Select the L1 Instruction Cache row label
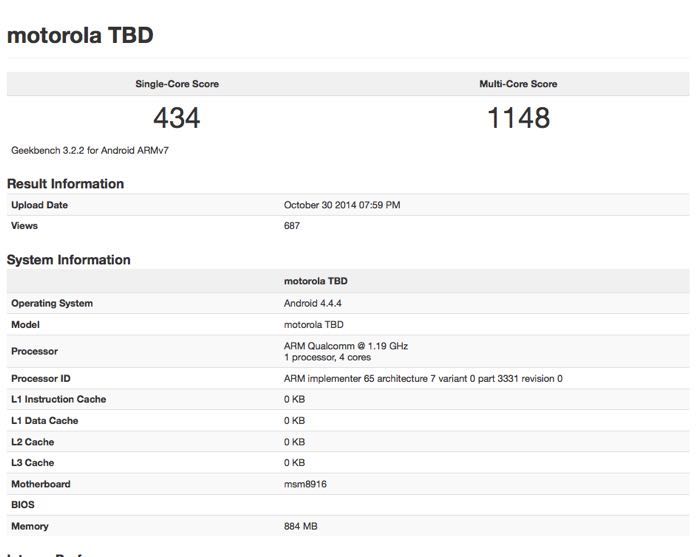The height and width of the screenshot is (557, 700). pyautogui.click(x=58, y=400)
